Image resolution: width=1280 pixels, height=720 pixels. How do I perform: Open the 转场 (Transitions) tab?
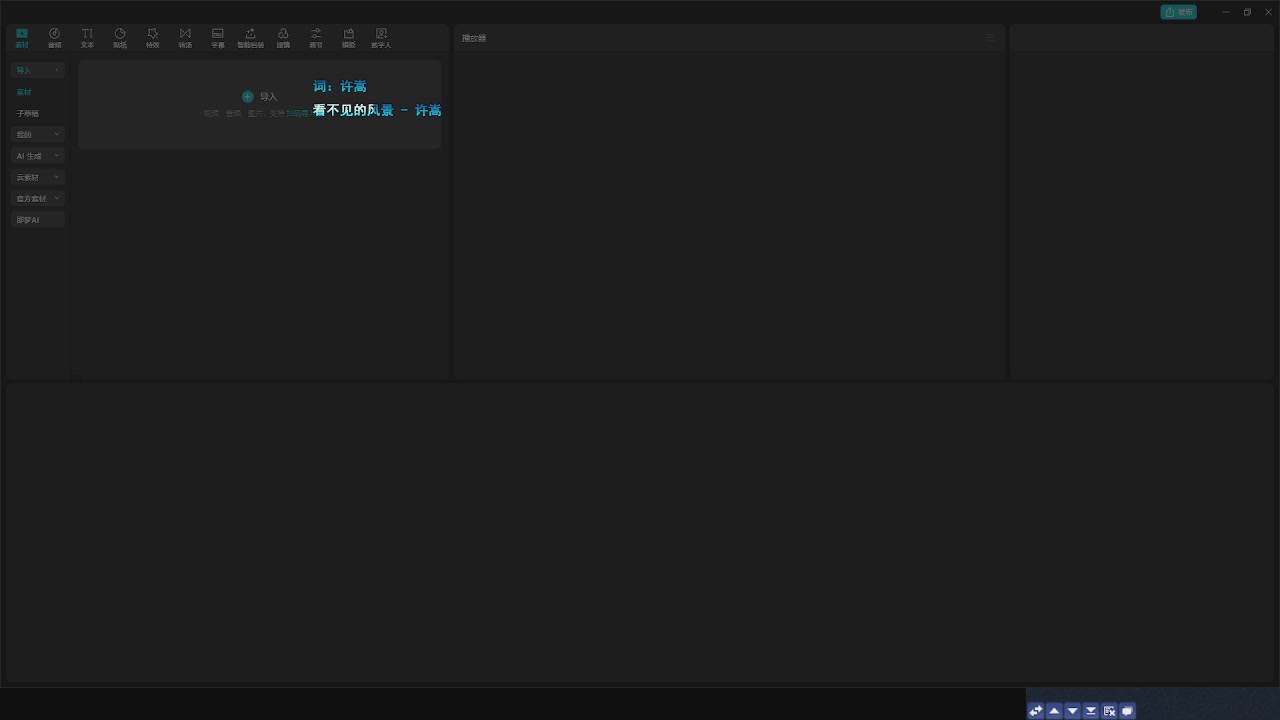185,38
